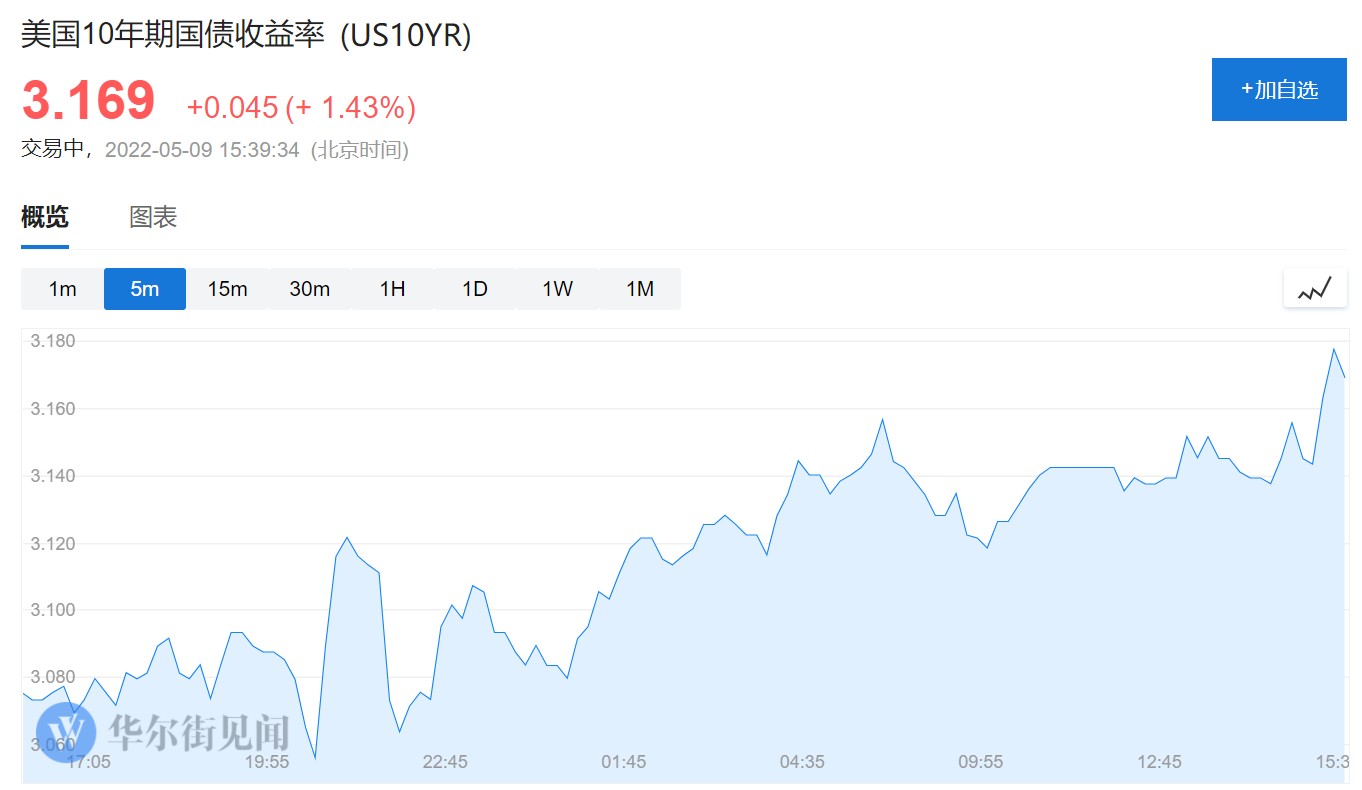Image resolution: width=1362 pixels, height=790 pixels.
Task: Switch to the 概览 tab
Action: click(x=45, y=217)
